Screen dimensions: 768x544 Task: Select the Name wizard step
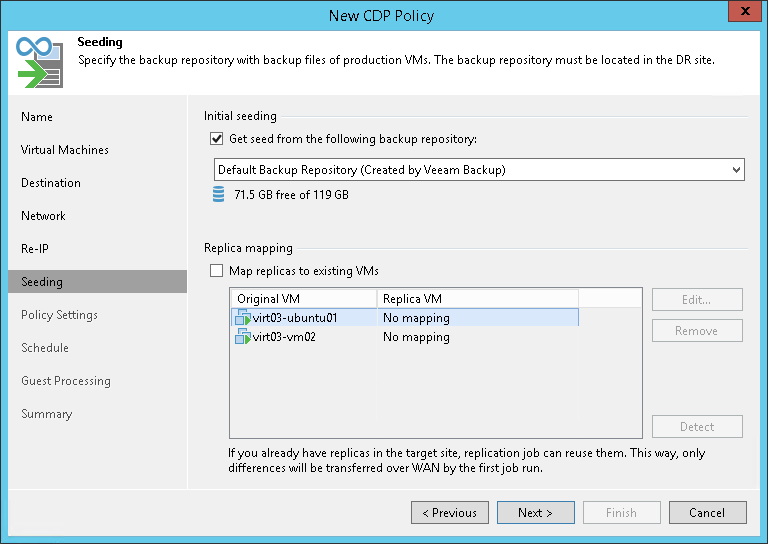point(37,117)
